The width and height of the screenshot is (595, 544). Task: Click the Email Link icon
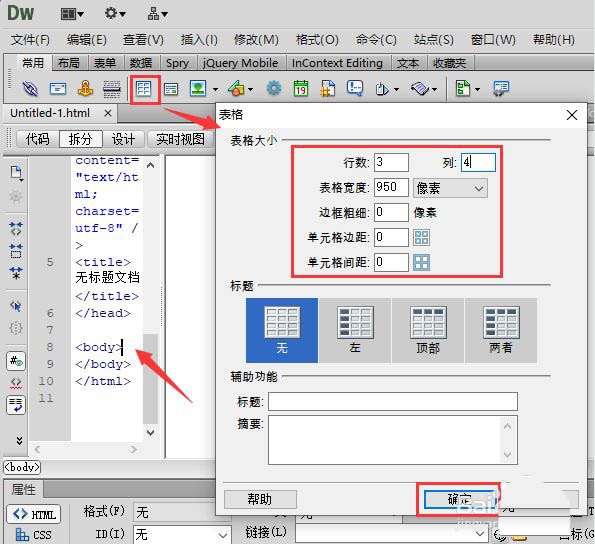click(x=58, y=89)
